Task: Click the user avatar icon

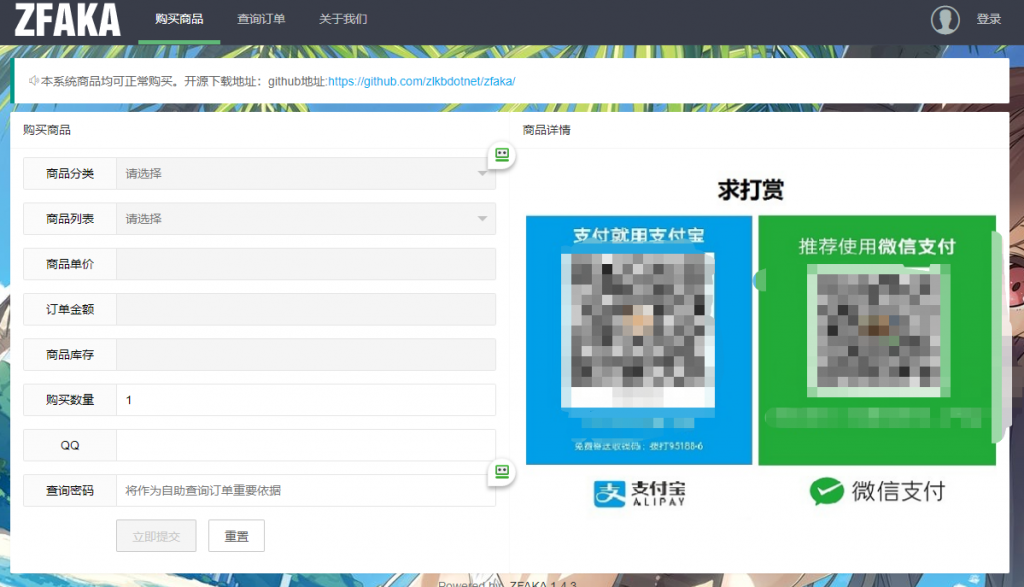Action: (945, 20)
